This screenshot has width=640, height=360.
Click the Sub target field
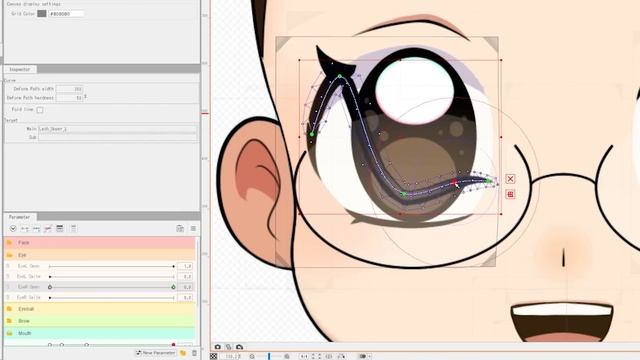(x=117, y=138)
